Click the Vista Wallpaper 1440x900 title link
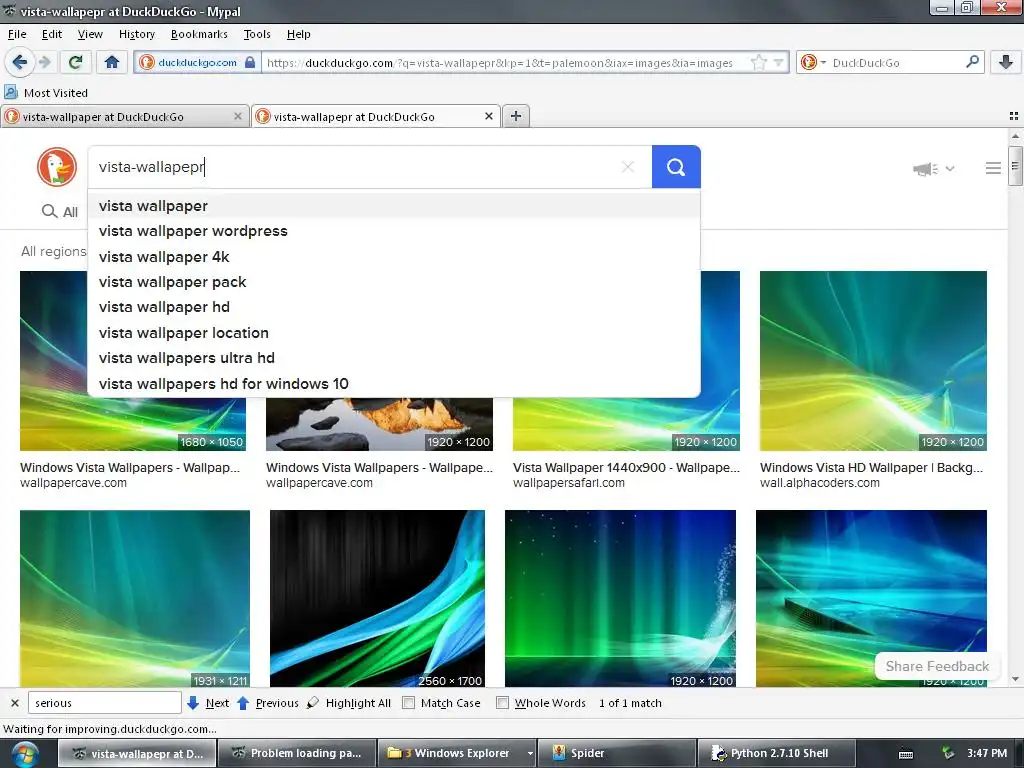 pyautogui.click(x=626, y=468)
